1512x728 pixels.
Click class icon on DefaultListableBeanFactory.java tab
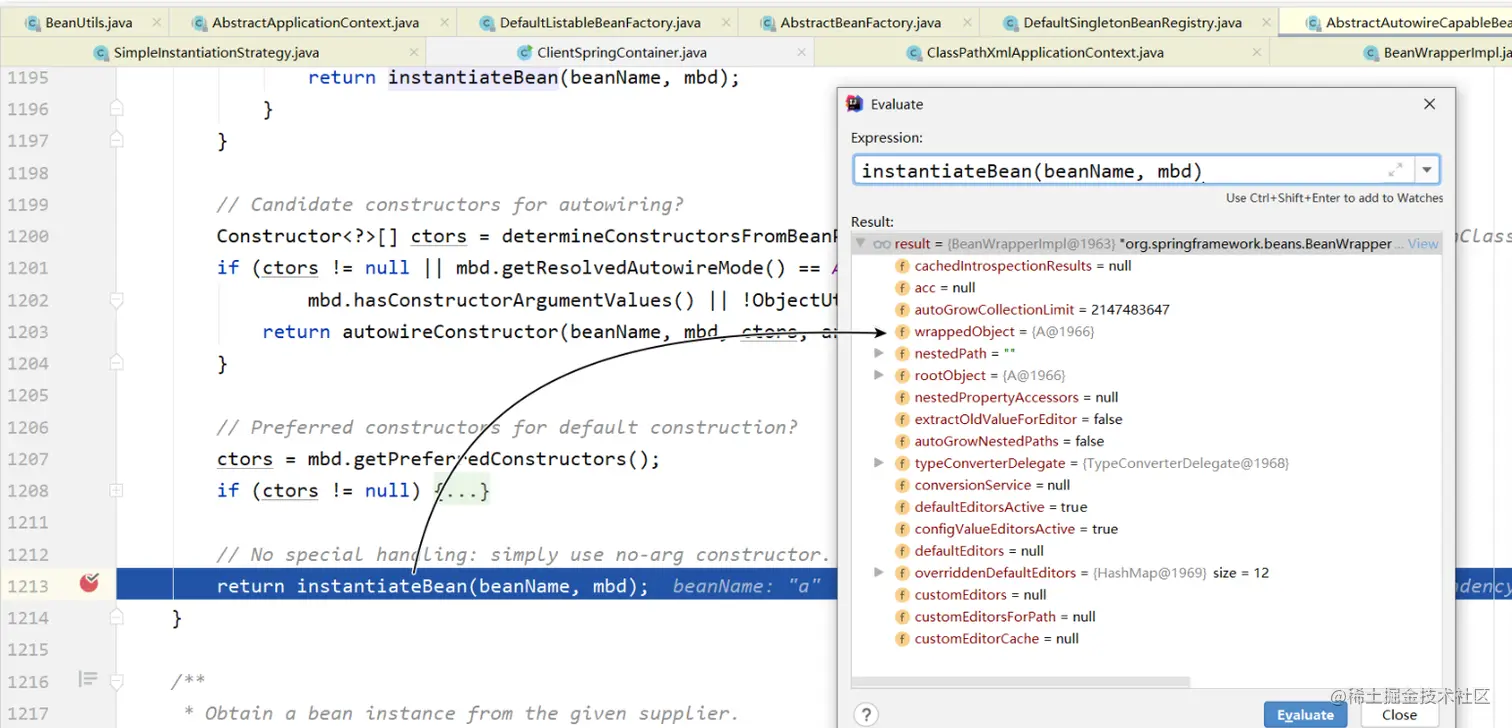[487, 22]
